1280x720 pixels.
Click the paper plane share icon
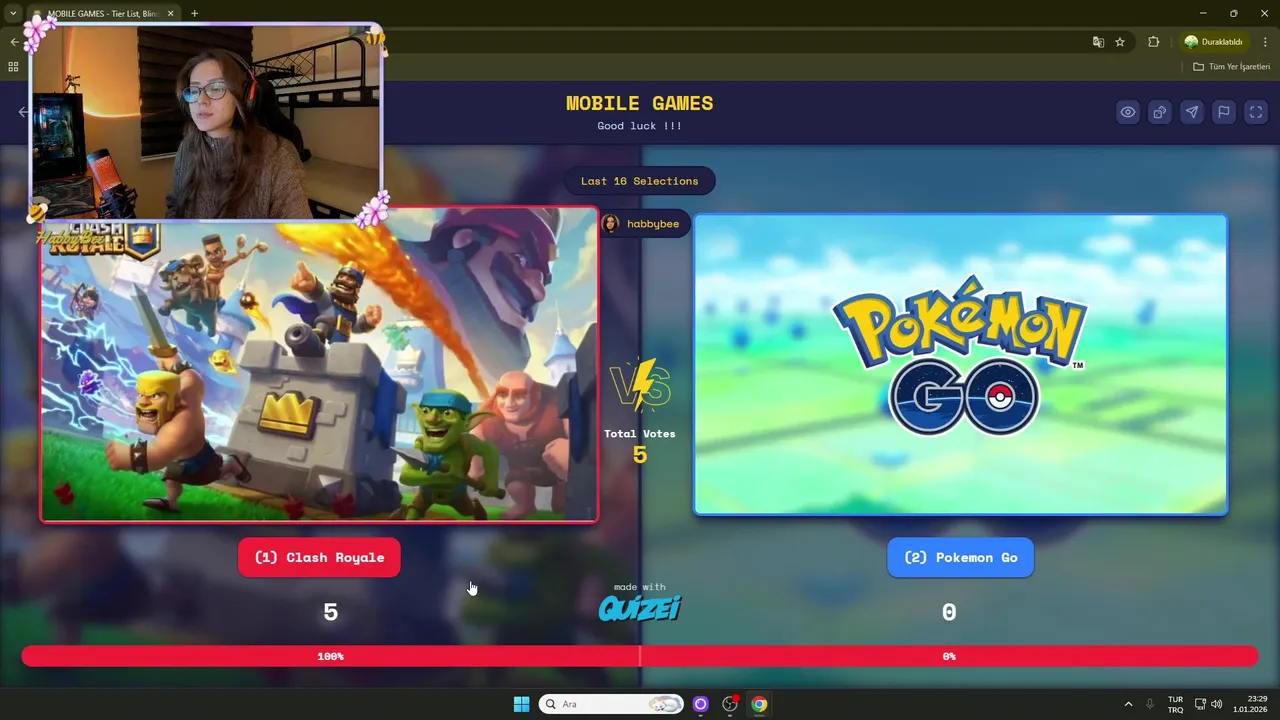pyautogui.click(x=1191, y=112)
